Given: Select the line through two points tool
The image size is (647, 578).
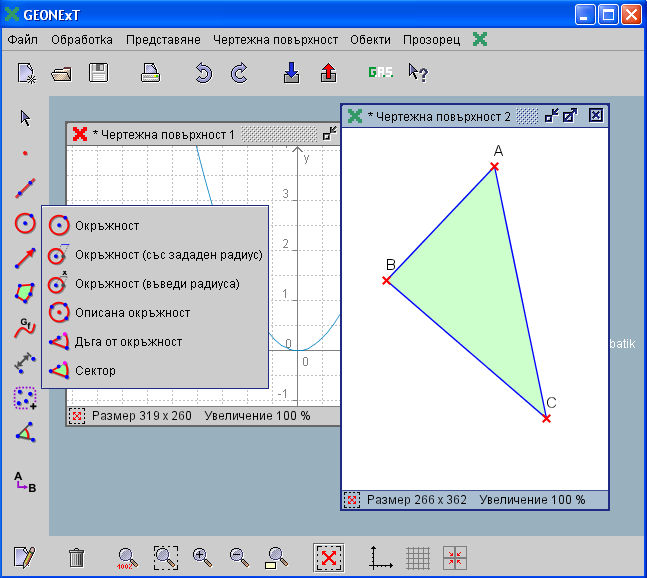Looking at the screenshot, I should (x=25, y=188).
